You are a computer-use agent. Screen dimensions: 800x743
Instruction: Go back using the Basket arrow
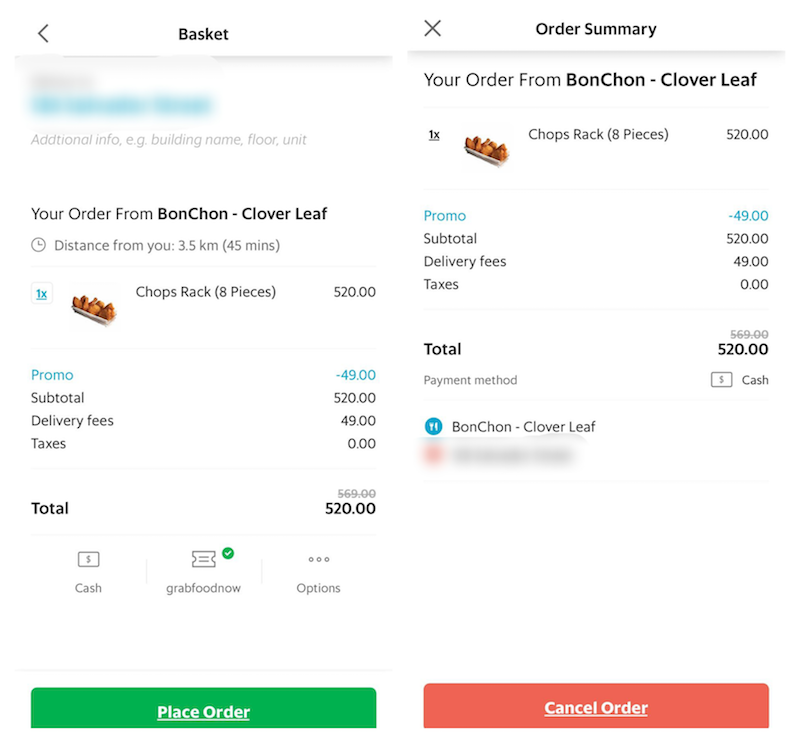tap(43, 34)
